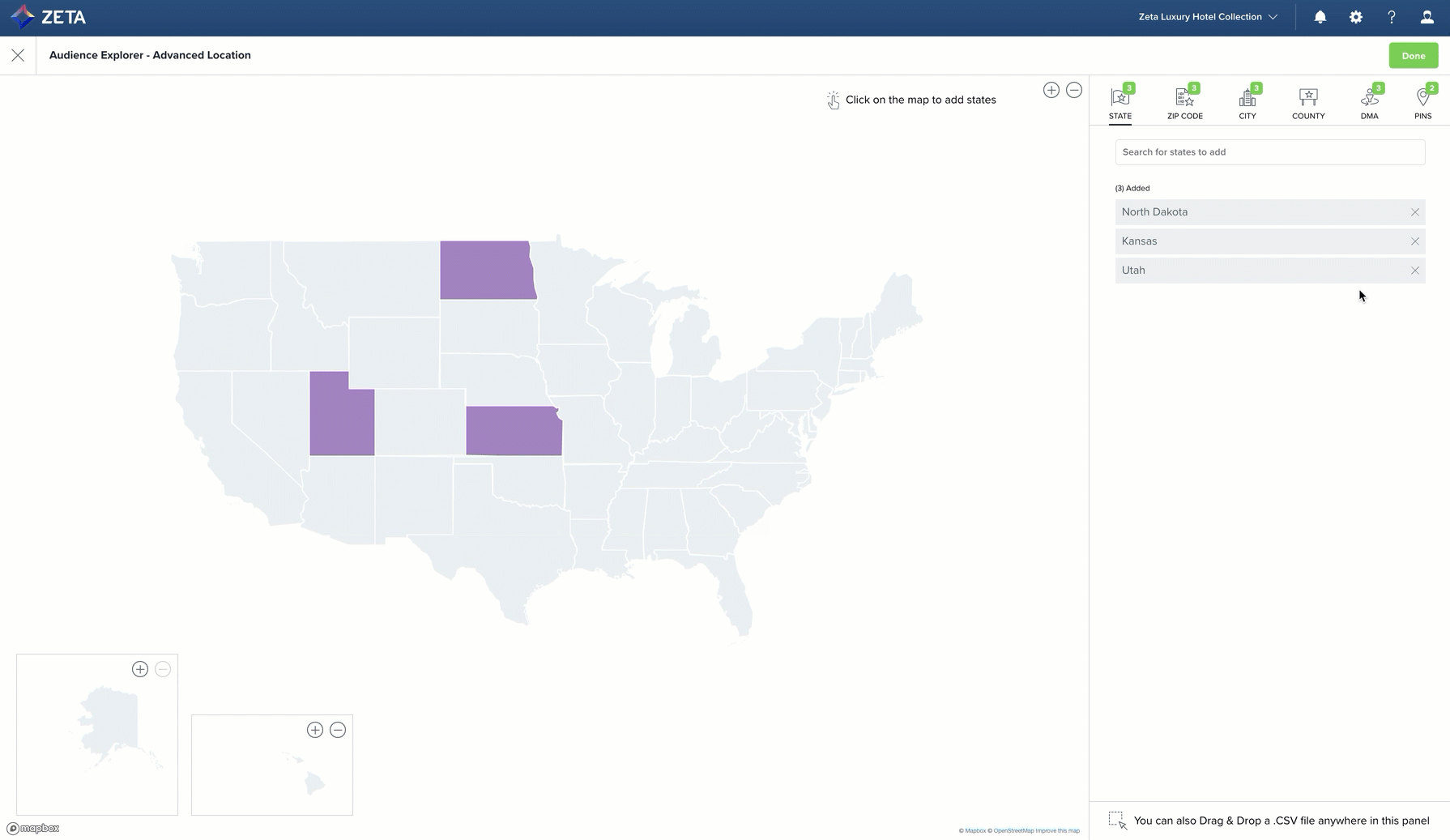Open the settings gear menu
The height and width of the screenshot is (840, 1450).
tap(1355, 17)
